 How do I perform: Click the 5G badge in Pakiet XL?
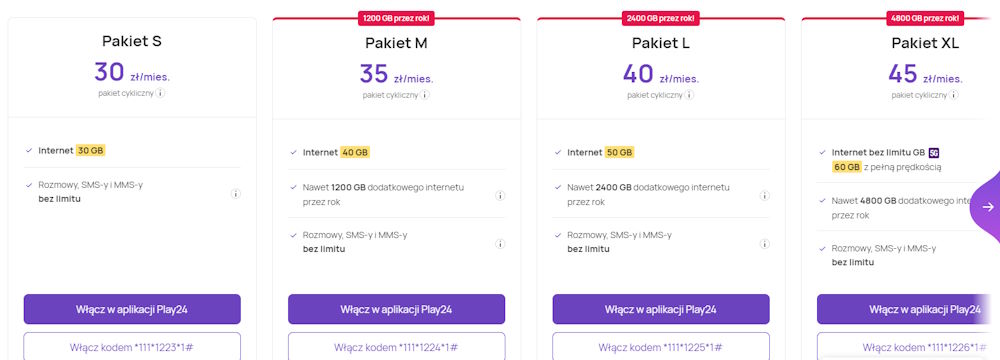point(934,153)
